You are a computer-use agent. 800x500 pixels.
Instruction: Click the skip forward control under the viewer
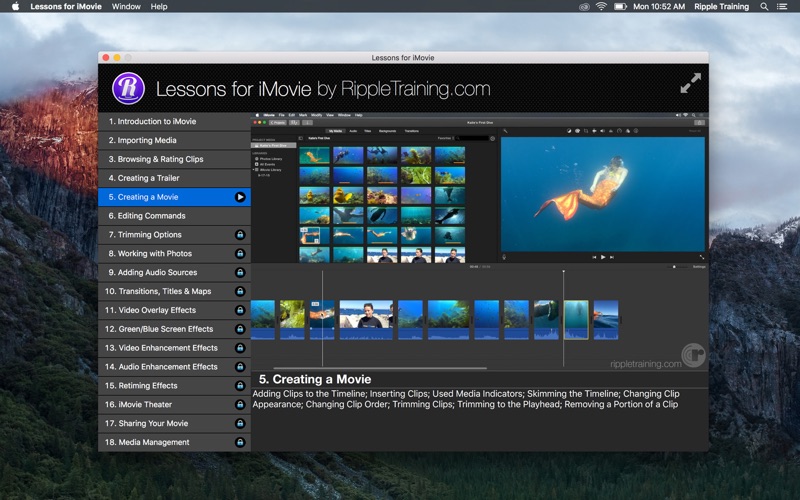pyautogui.click(x=612, y=257)
